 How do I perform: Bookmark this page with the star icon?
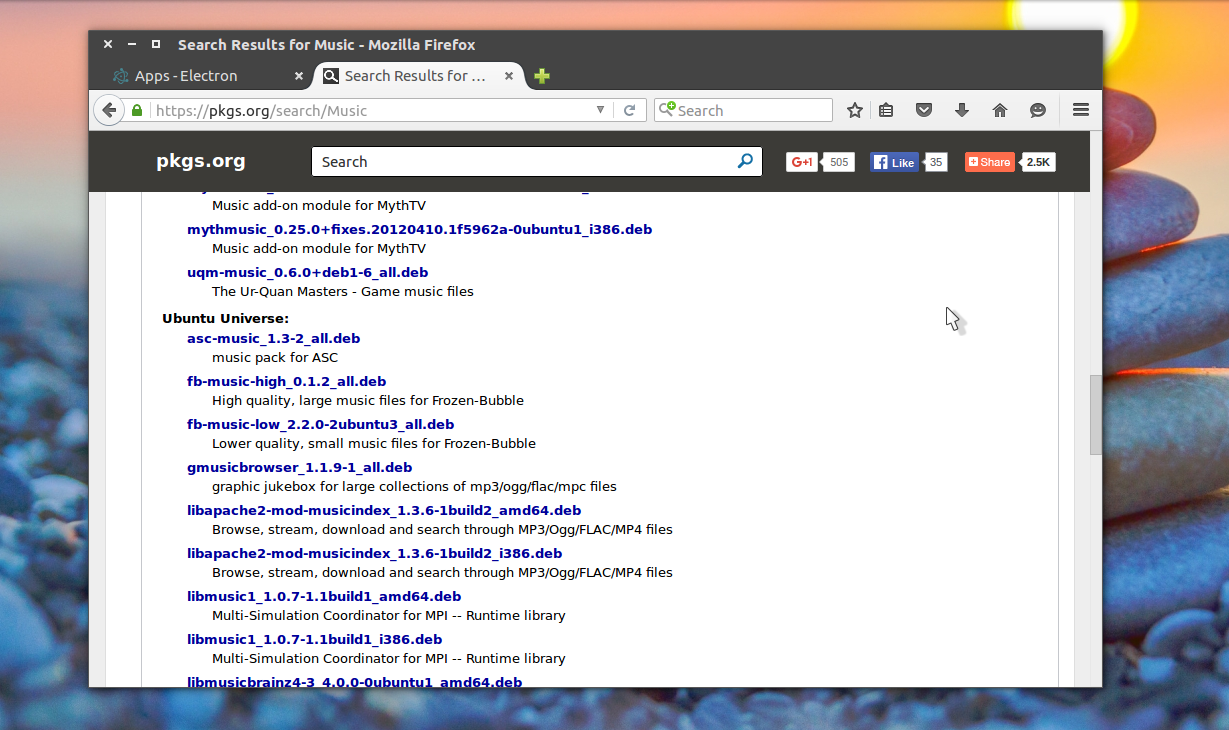[854, 110]
